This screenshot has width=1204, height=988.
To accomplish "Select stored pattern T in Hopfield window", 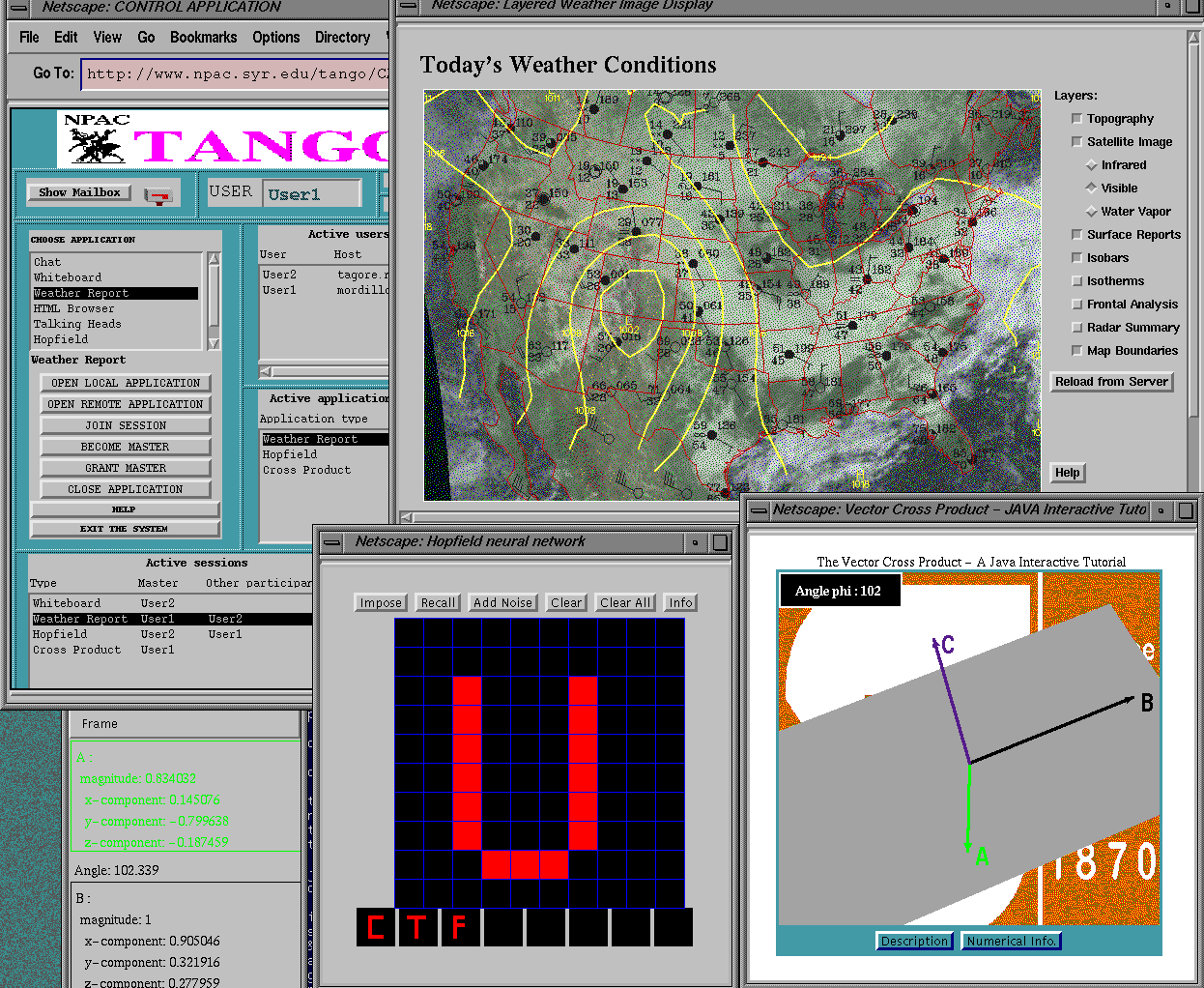I will pyautogui.click(x=417, y=927).
